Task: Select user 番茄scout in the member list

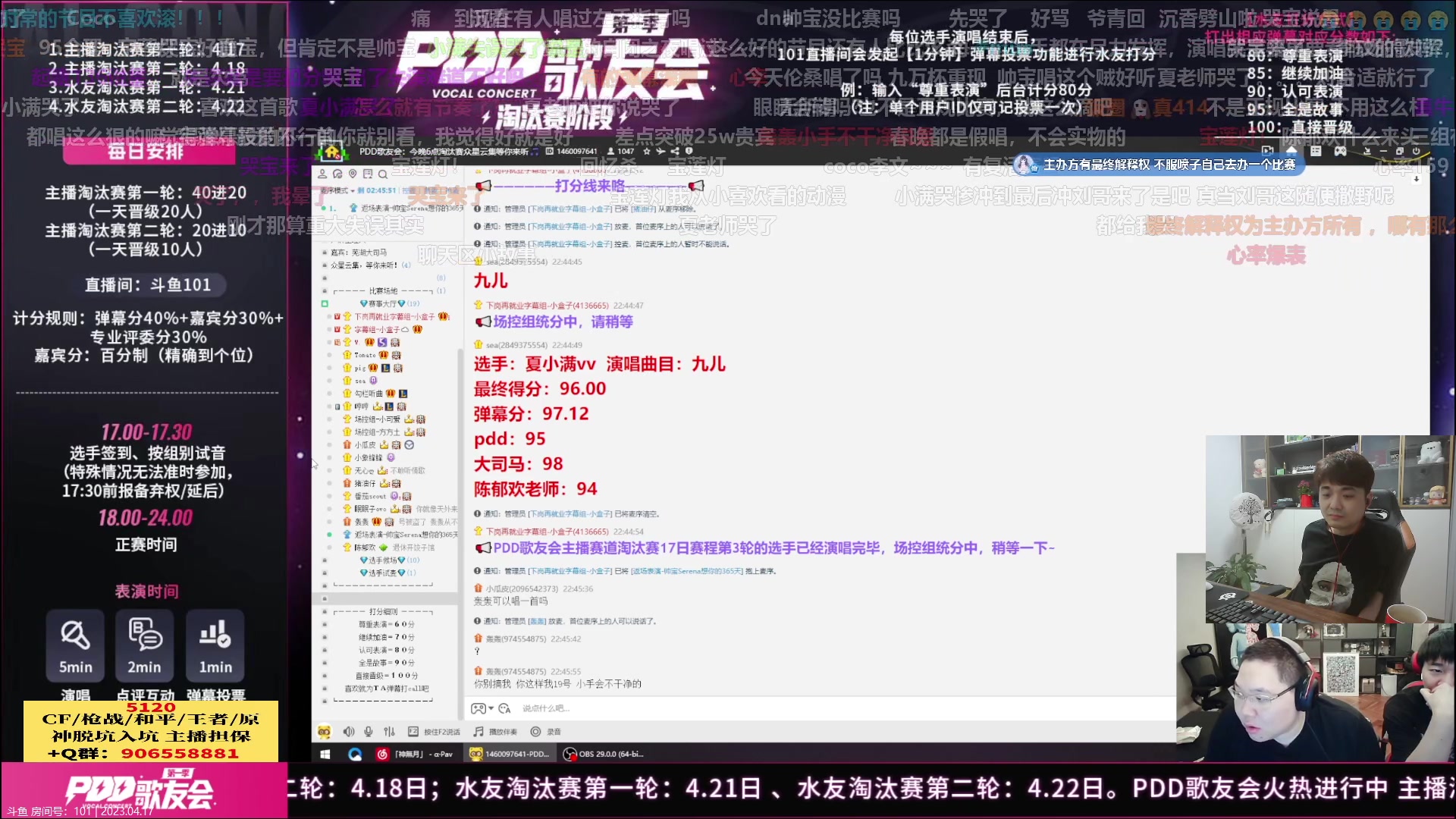Action: click(x=371, y=497)
